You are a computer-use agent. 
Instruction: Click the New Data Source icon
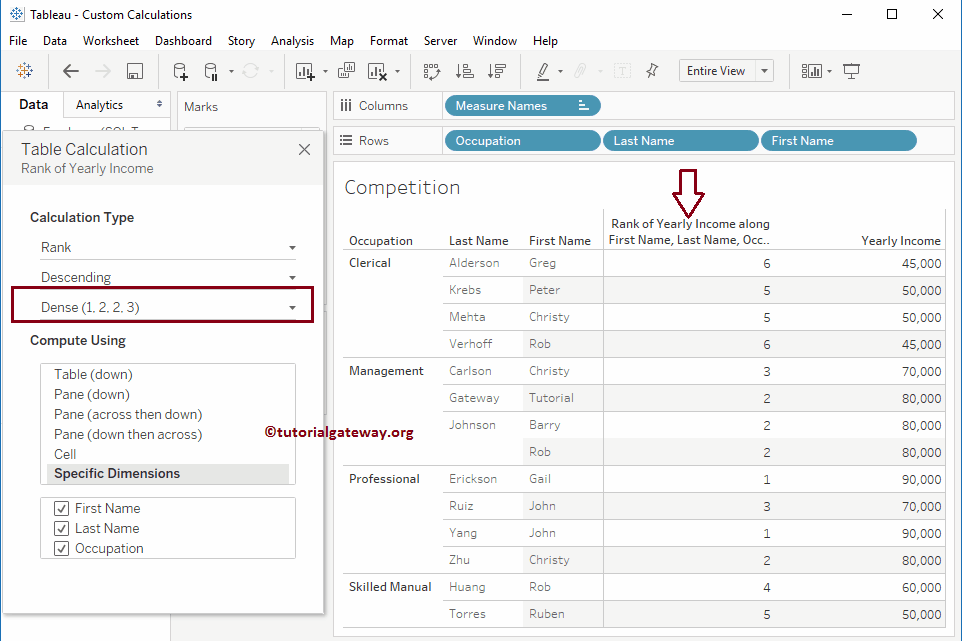180,71
